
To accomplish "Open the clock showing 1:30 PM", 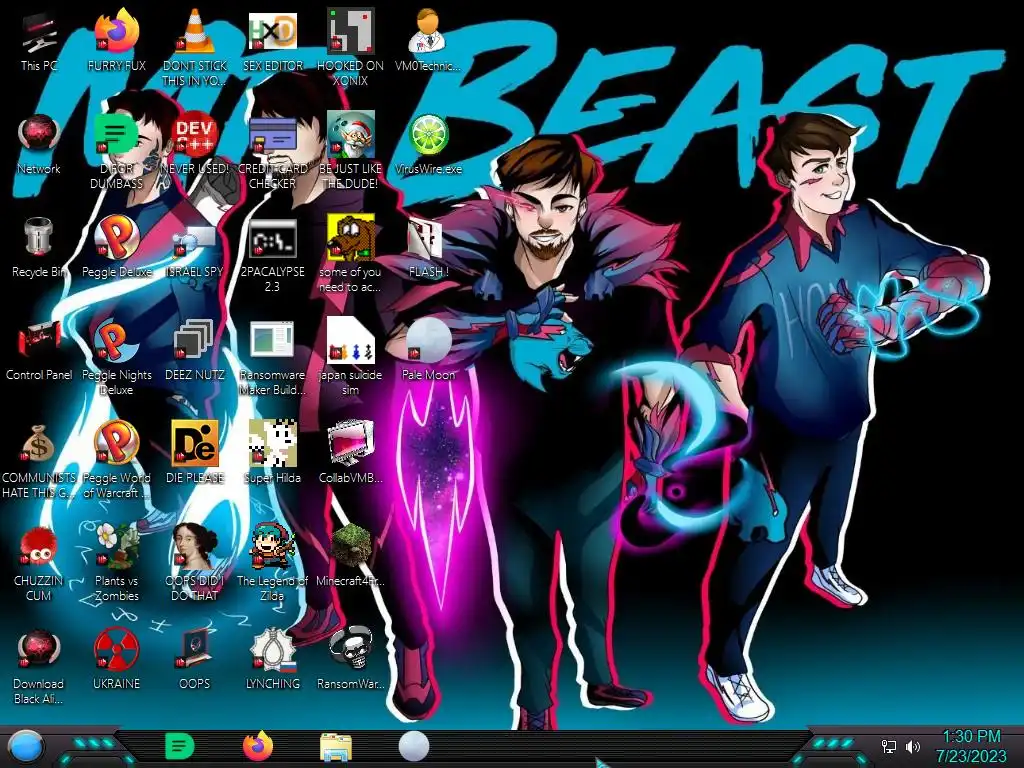I will tap(971, 746).
